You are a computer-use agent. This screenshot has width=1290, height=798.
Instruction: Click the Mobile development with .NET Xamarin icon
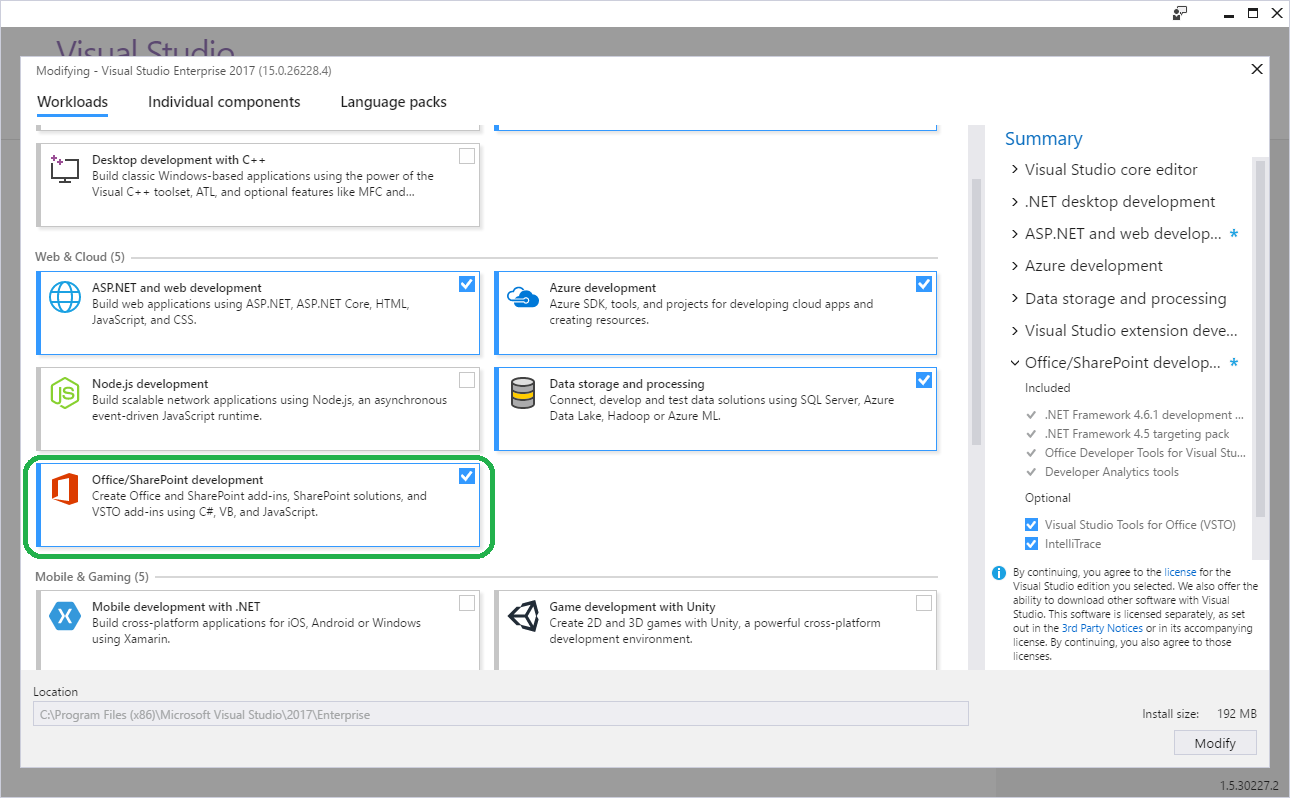[64, 615]
